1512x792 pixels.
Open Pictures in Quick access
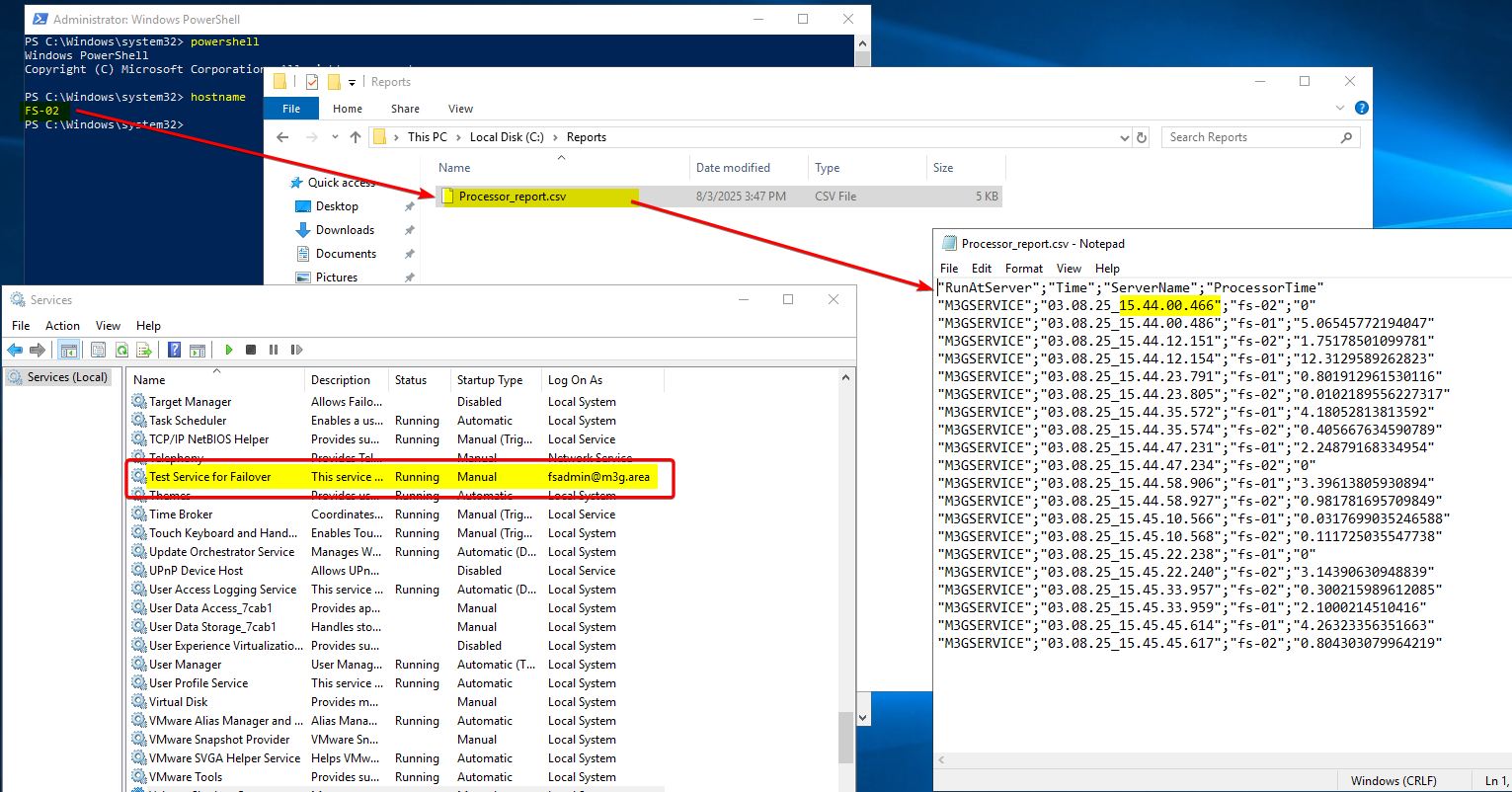click(x=337, y=277)
